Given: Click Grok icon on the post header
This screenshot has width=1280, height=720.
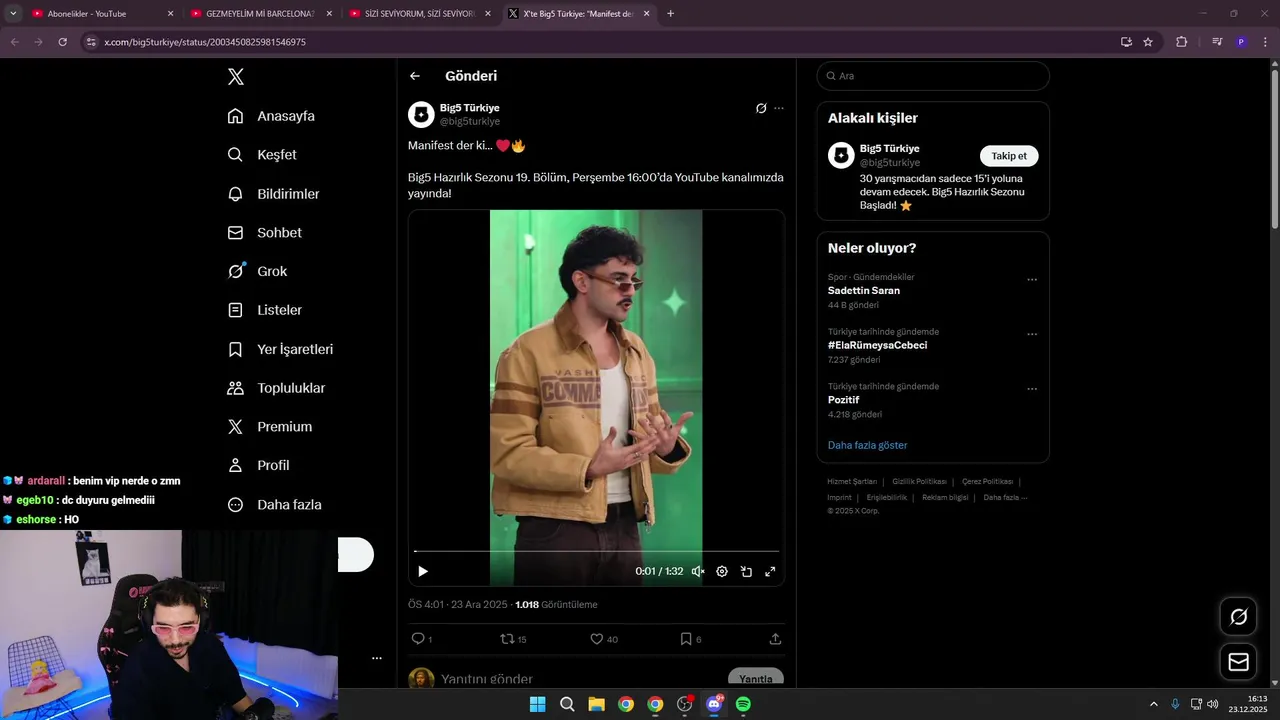Looking at the screenshot, I should pyautogui.click(x=761, y=108).
